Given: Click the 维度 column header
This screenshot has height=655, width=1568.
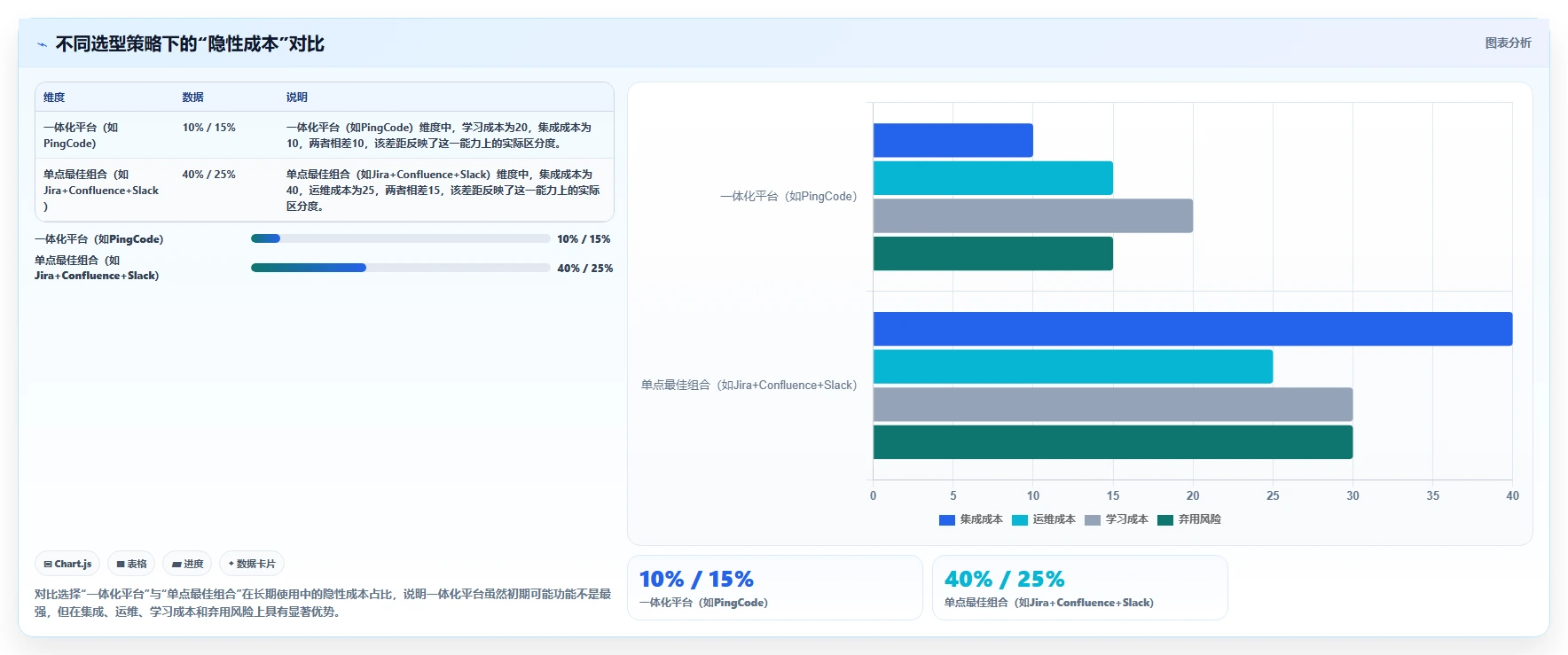Looking at the screenshot, I should point(54,97).
